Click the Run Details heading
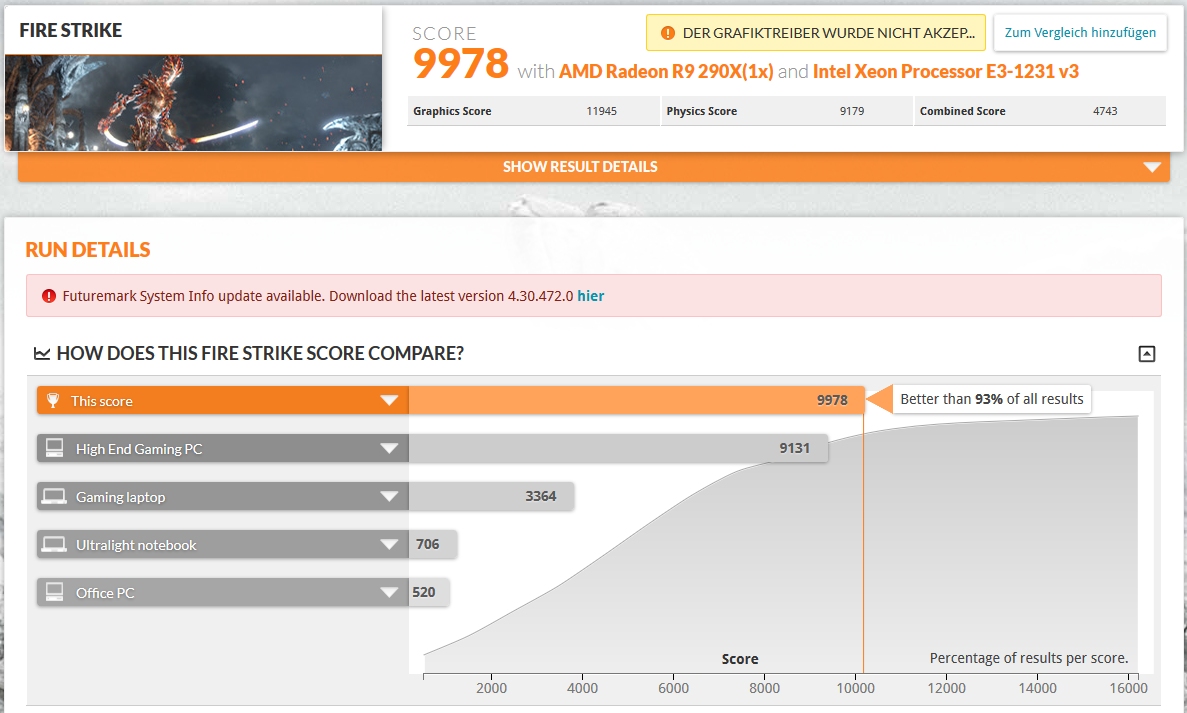Screen dimensions: 1187x713 tap(88, 250)
